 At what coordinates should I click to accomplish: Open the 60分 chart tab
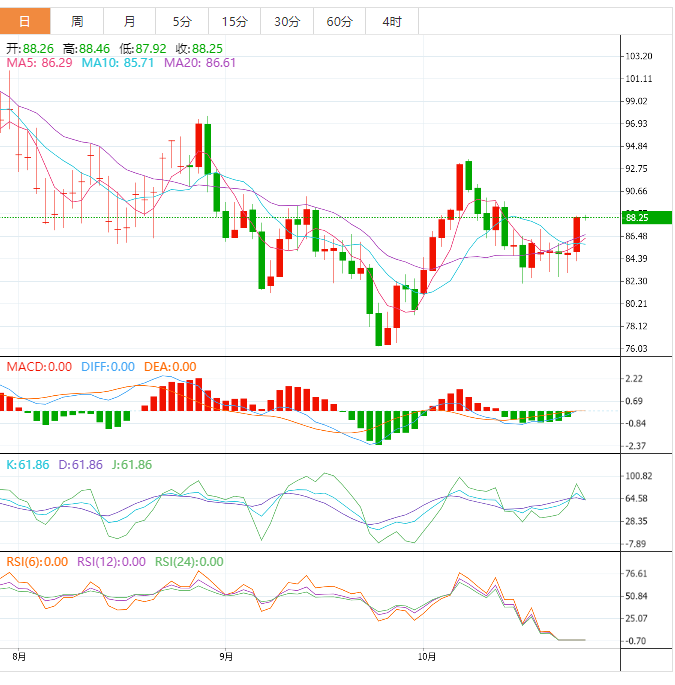coord(339,21)
